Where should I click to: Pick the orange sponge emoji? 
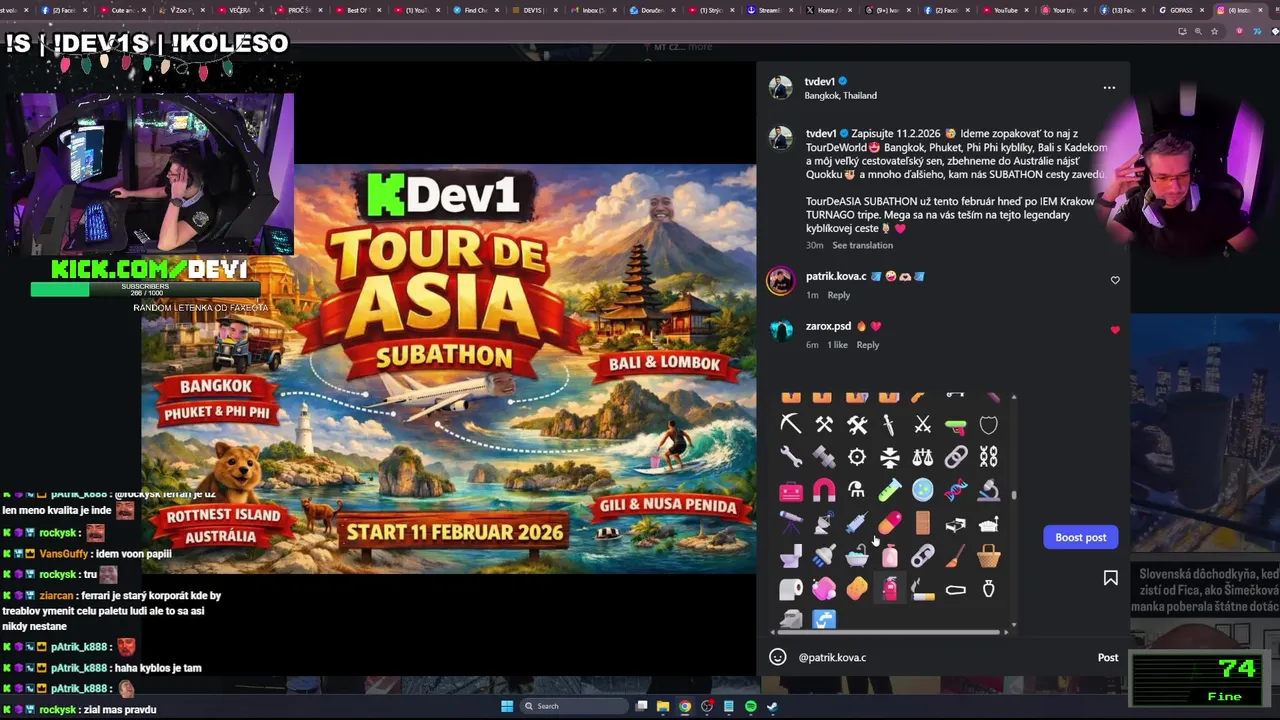[x=857, y=589]
